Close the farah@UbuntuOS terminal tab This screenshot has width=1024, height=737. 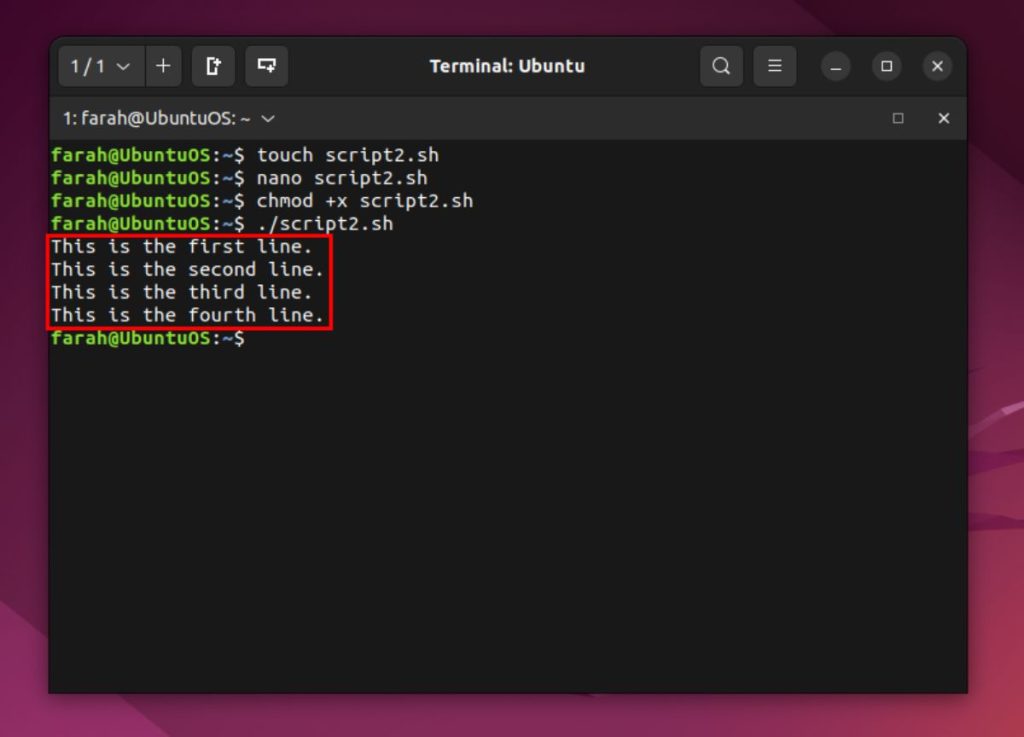pos(944,118)
